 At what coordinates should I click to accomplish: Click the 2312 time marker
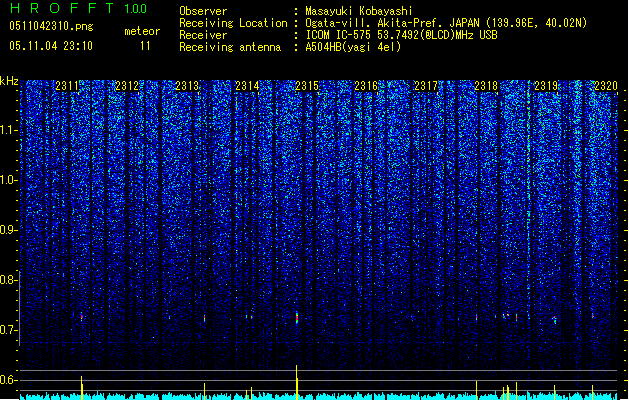click(127, 86)
